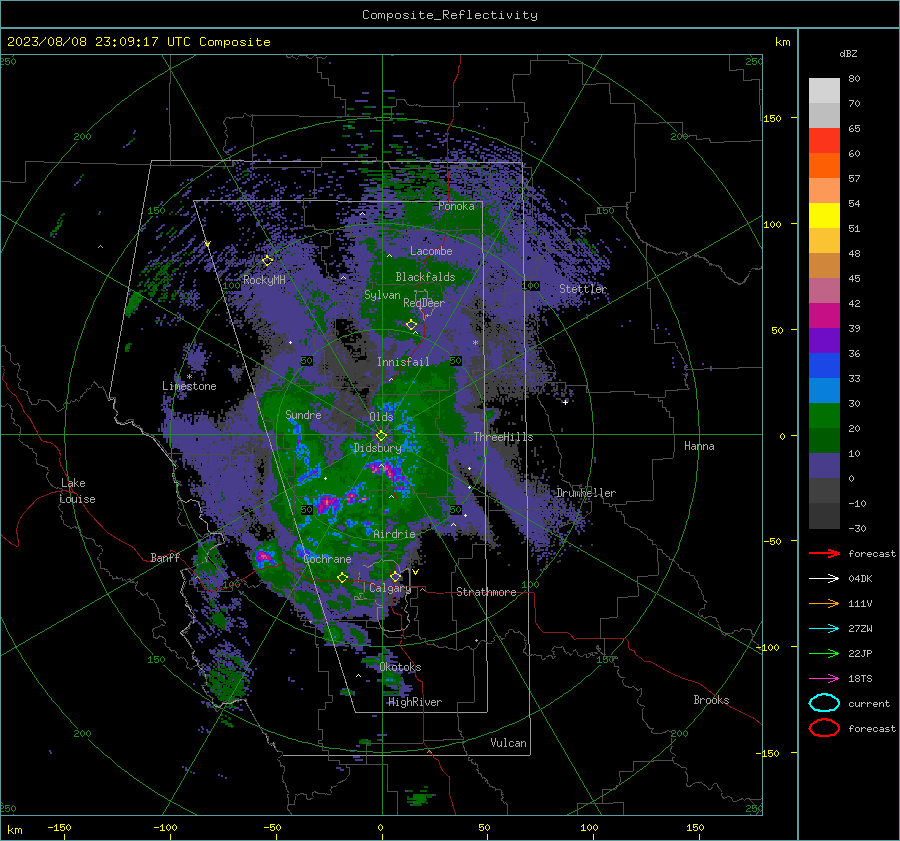The width and height of the screenshot is (900, 841).
Task: Click the green 20 dBZ color swatch
Action: click(824, 415)
